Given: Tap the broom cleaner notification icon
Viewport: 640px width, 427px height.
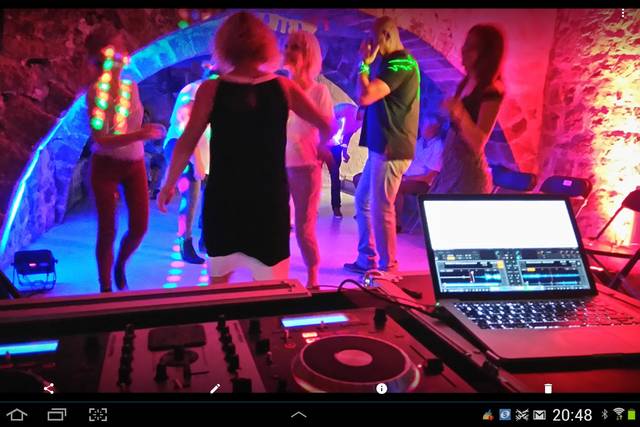Looking at the screenshot, I should pos(488,415).
